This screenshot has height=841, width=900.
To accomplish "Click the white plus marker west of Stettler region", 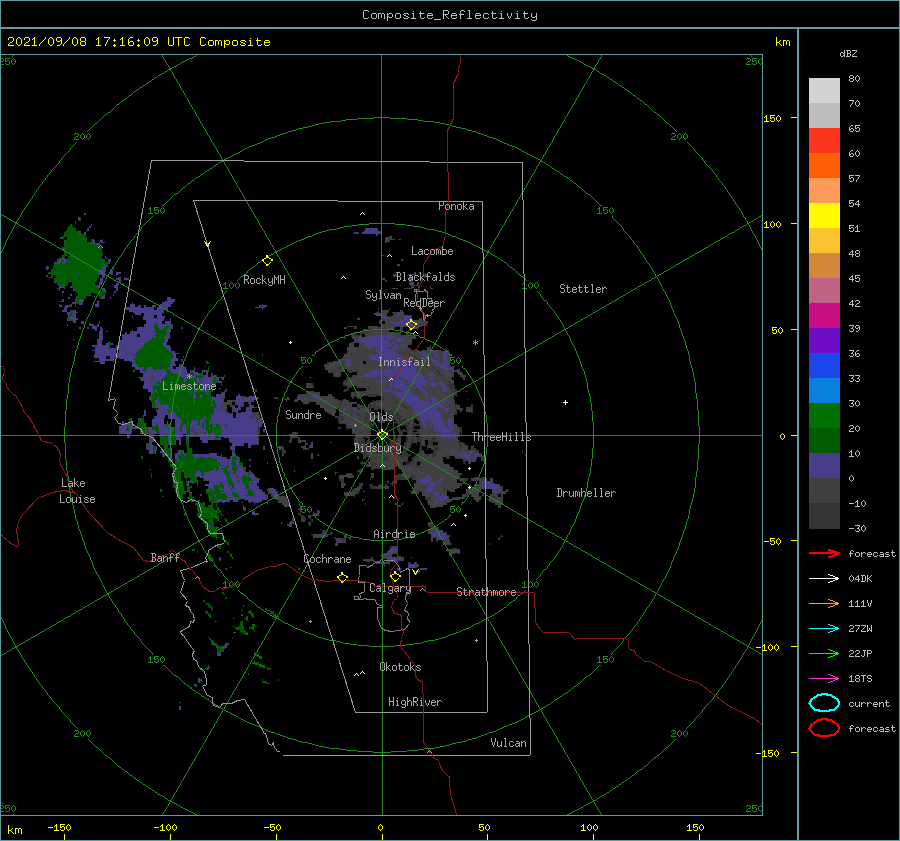I will pos(565,402).
